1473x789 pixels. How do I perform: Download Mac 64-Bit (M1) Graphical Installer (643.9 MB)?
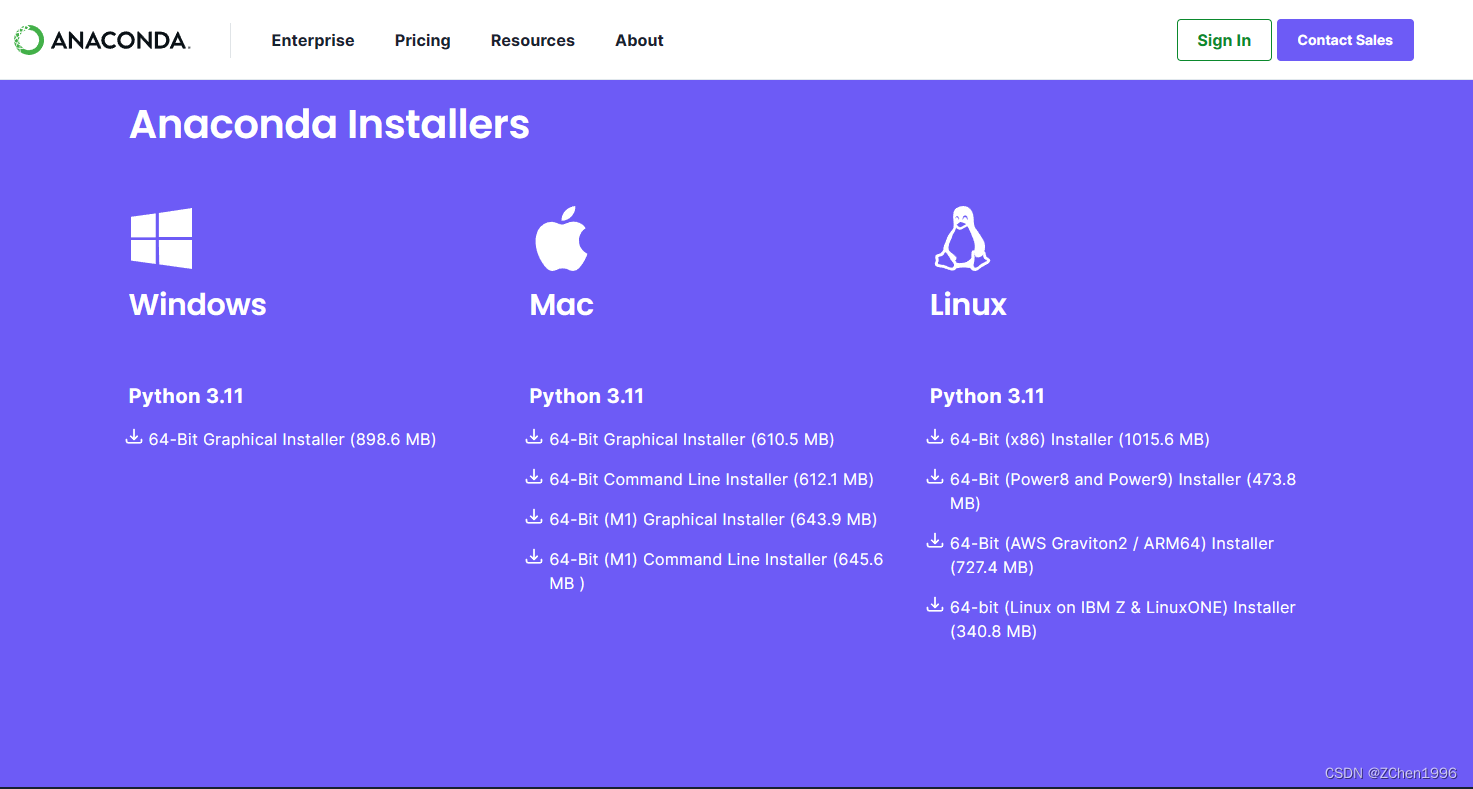tap(713, 519)
